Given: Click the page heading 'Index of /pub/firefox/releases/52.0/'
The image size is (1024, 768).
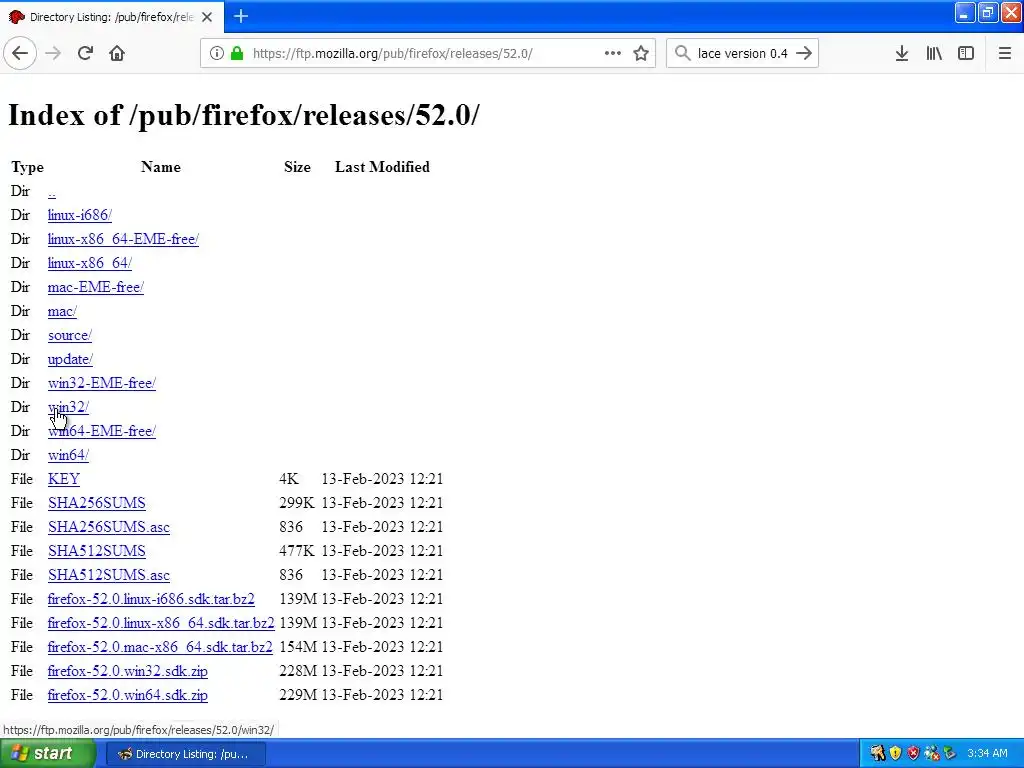Looking at the screenshot, I should click(x=244, y=116).
